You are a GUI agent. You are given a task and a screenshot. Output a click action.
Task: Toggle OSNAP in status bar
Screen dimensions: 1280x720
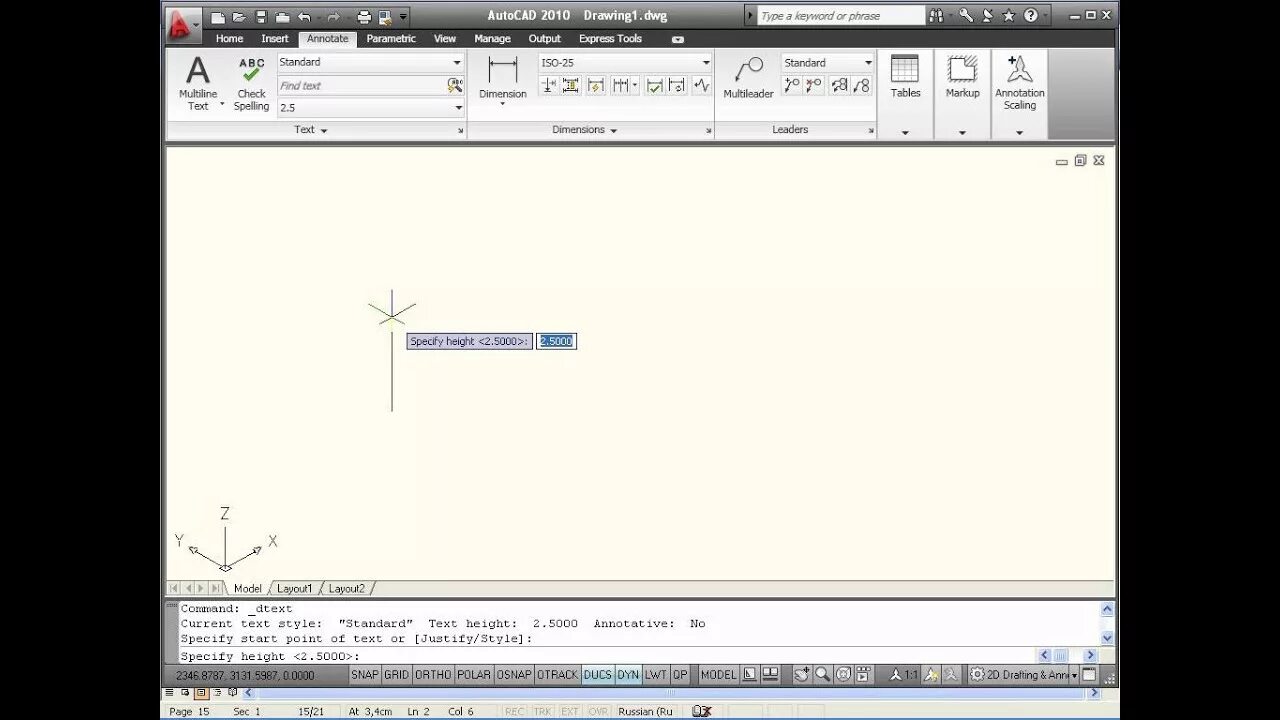(514, 675)
